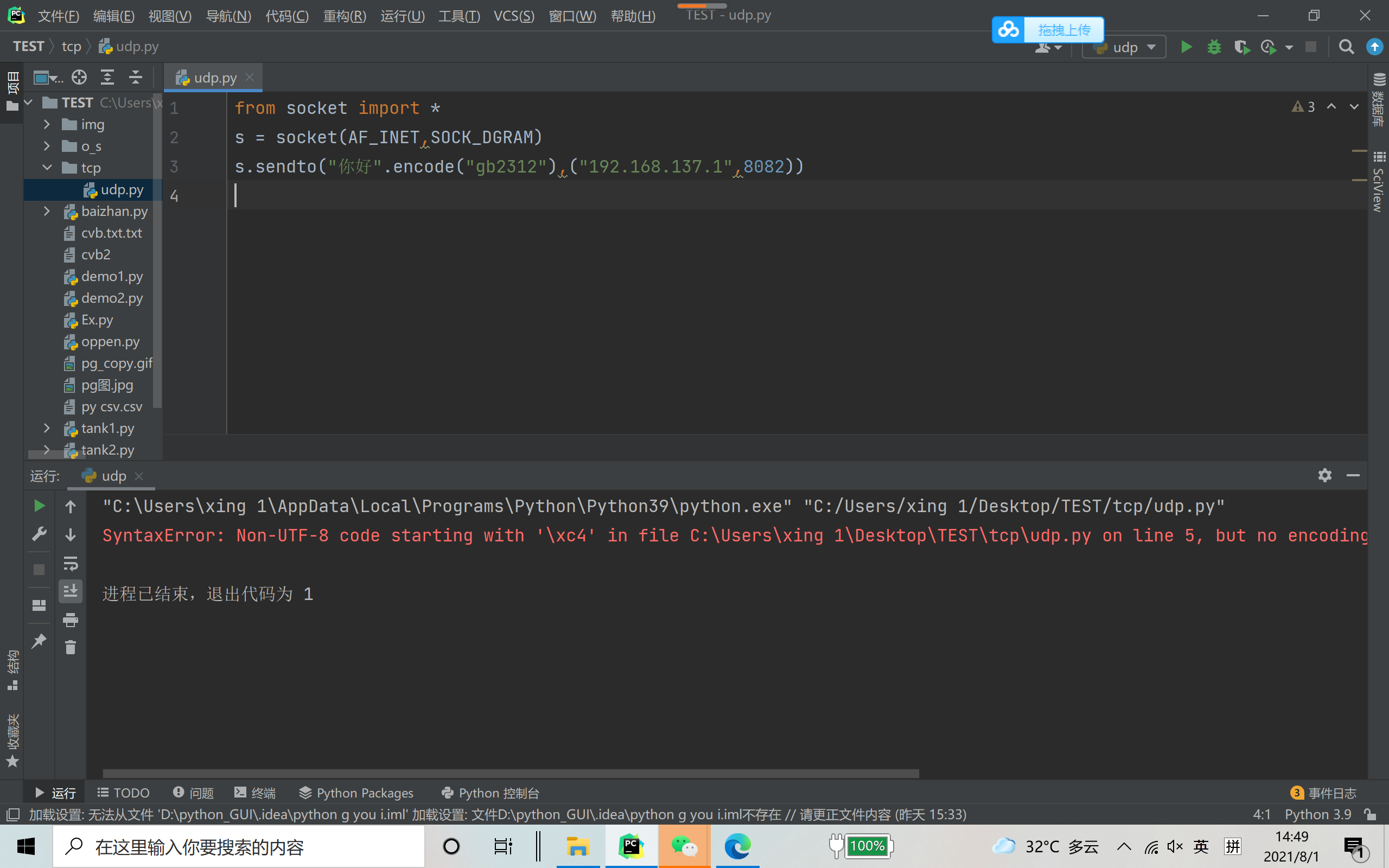The image size is (1389, 868).
Task: Click the stop square in top toolbar
Action: pyautogui.click(x=1311, y=47)
